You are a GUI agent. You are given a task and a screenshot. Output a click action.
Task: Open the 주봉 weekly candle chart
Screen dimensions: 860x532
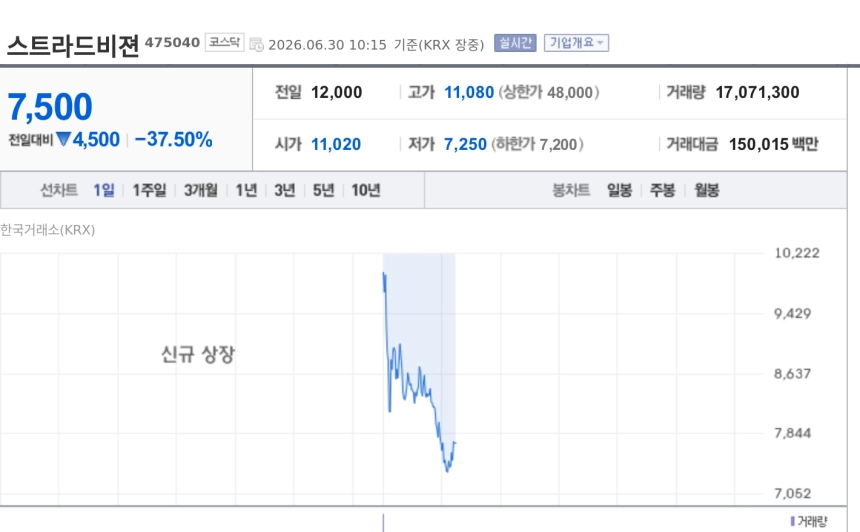tap(663, 190)
